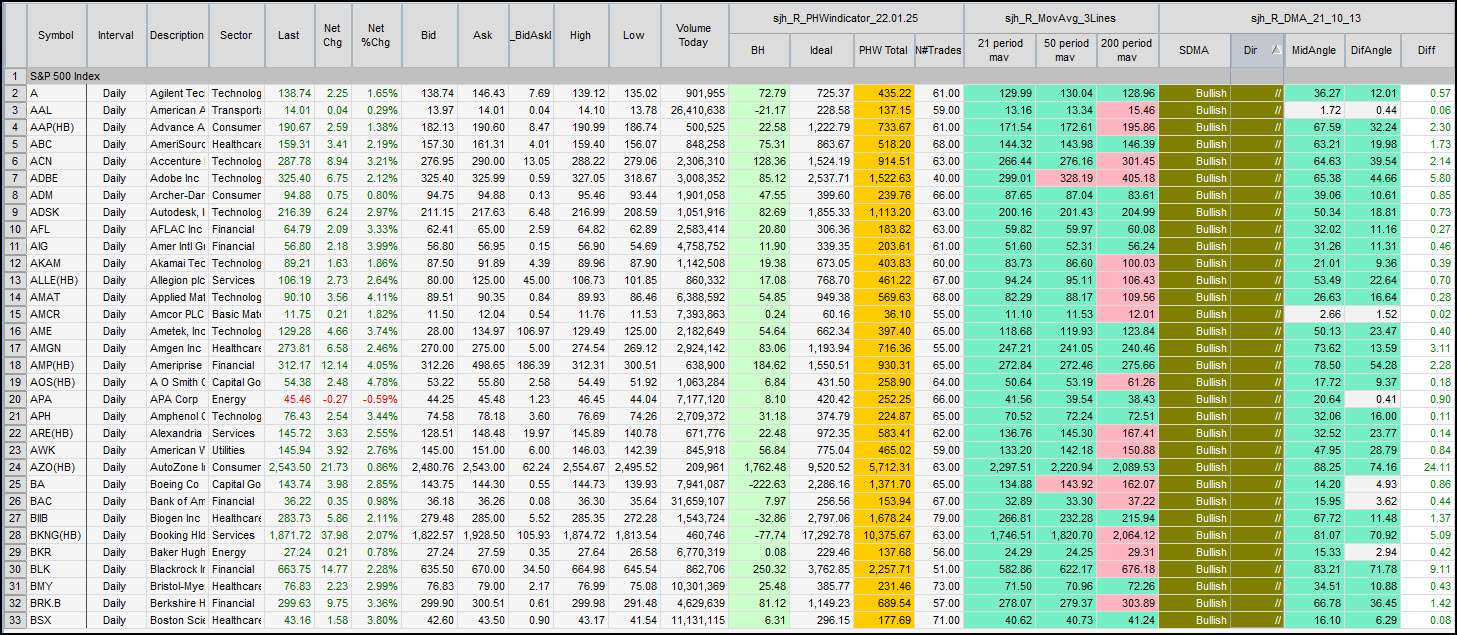This screenshot has height=635, width=1457.
Task: Click the N#Trades column header
Action: (938, 49)
